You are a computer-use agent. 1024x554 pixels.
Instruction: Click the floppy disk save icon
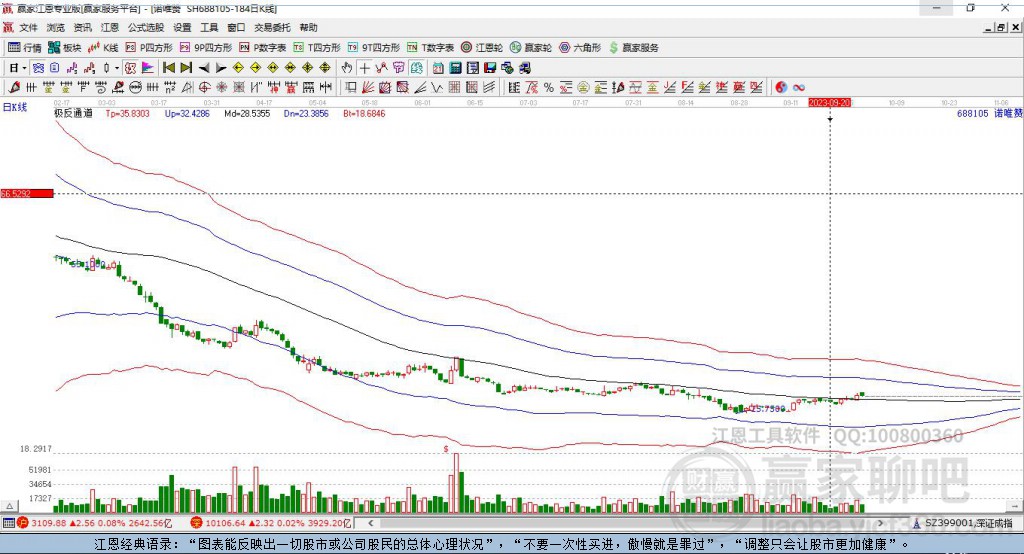490,68
